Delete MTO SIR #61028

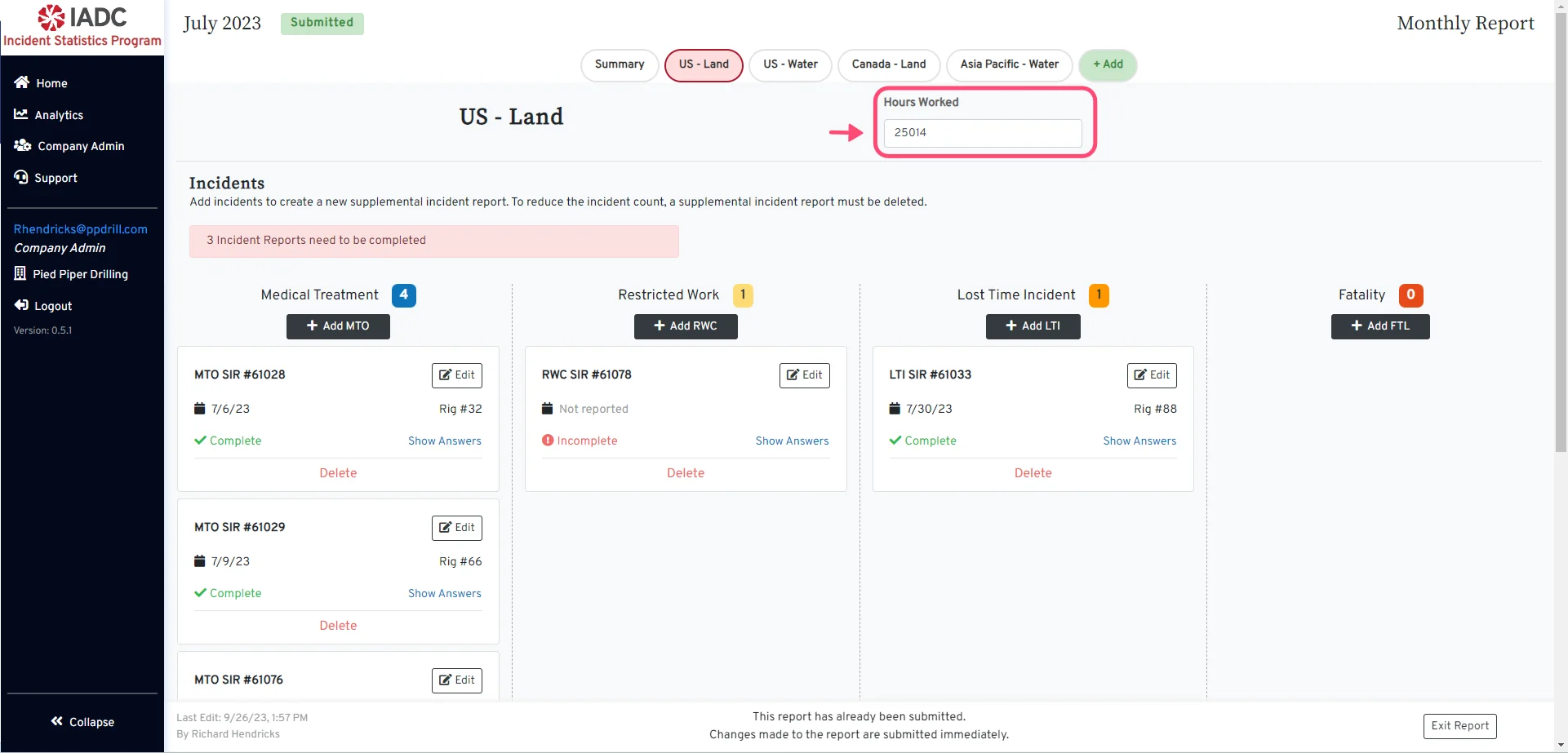(338, 473)
